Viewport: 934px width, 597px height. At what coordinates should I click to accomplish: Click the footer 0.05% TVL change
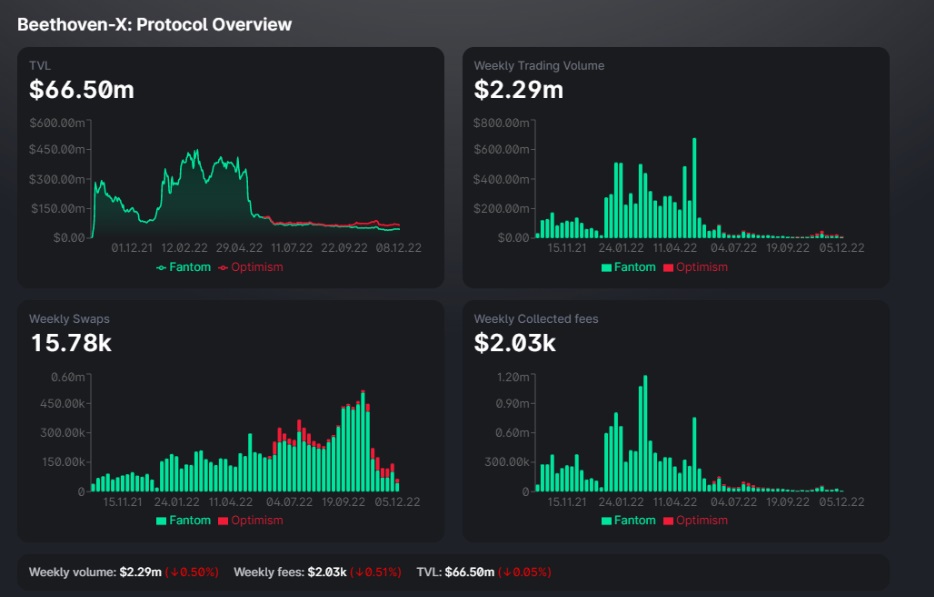click(525, 572)
